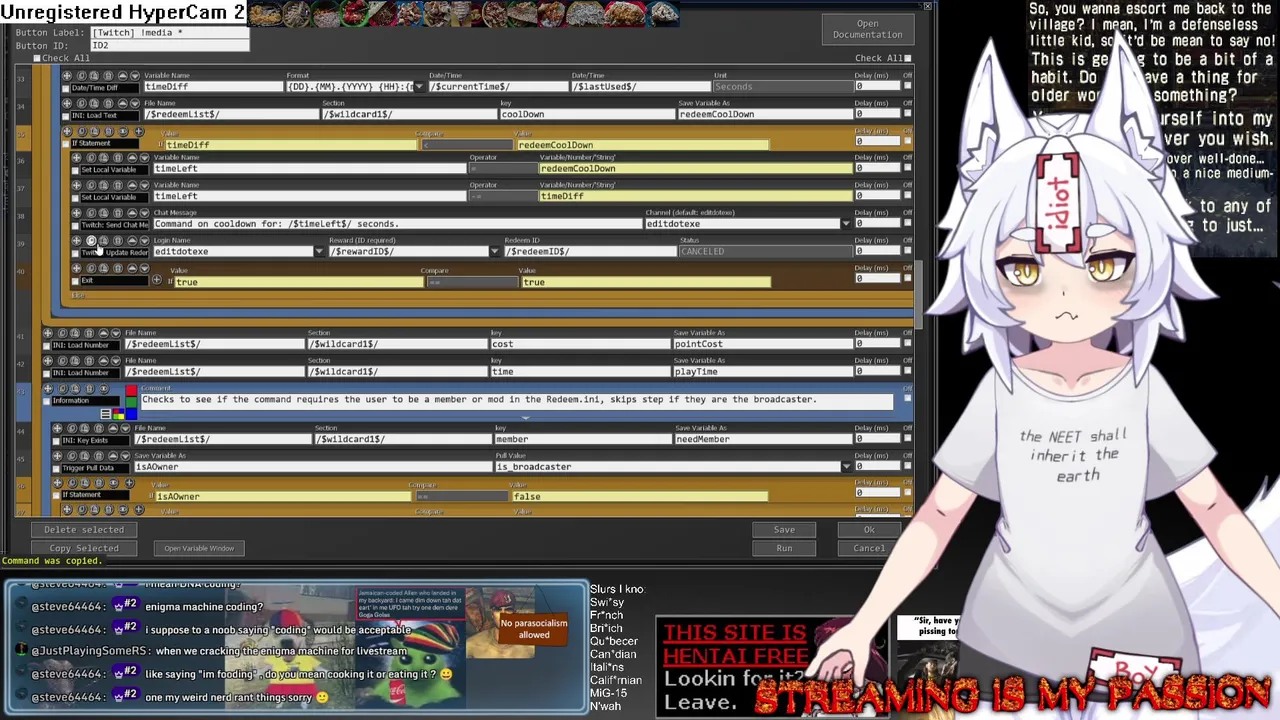Click Copy Selected button
1280x720 pixels.
(x=84, y=548)
